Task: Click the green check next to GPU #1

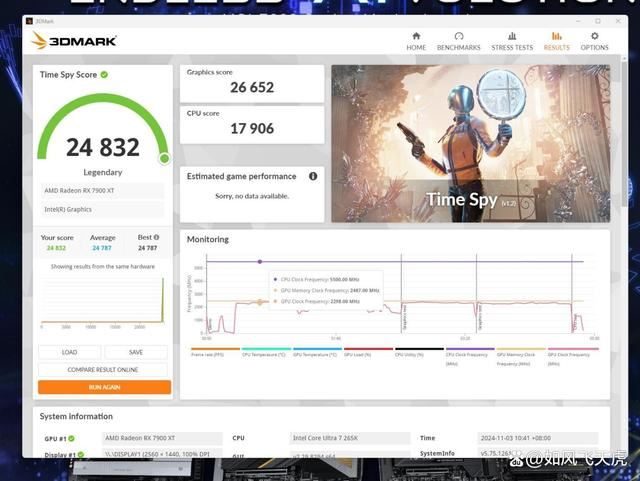Action: pyautogui.click(x=71, y=438)
